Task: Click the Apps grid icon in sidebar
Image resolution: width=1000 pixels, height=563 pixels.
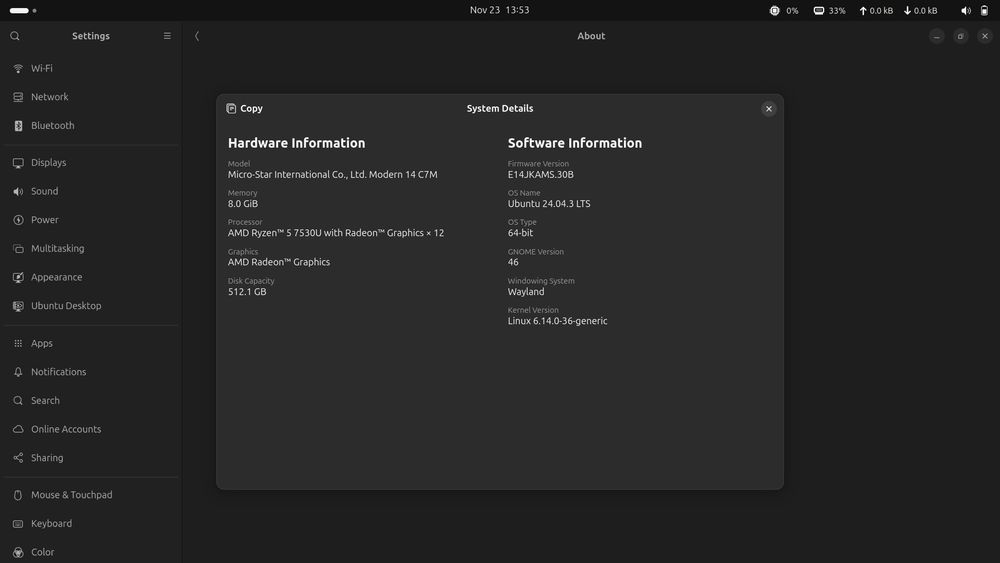Action: pyautogui.click(x=18, y=343)
